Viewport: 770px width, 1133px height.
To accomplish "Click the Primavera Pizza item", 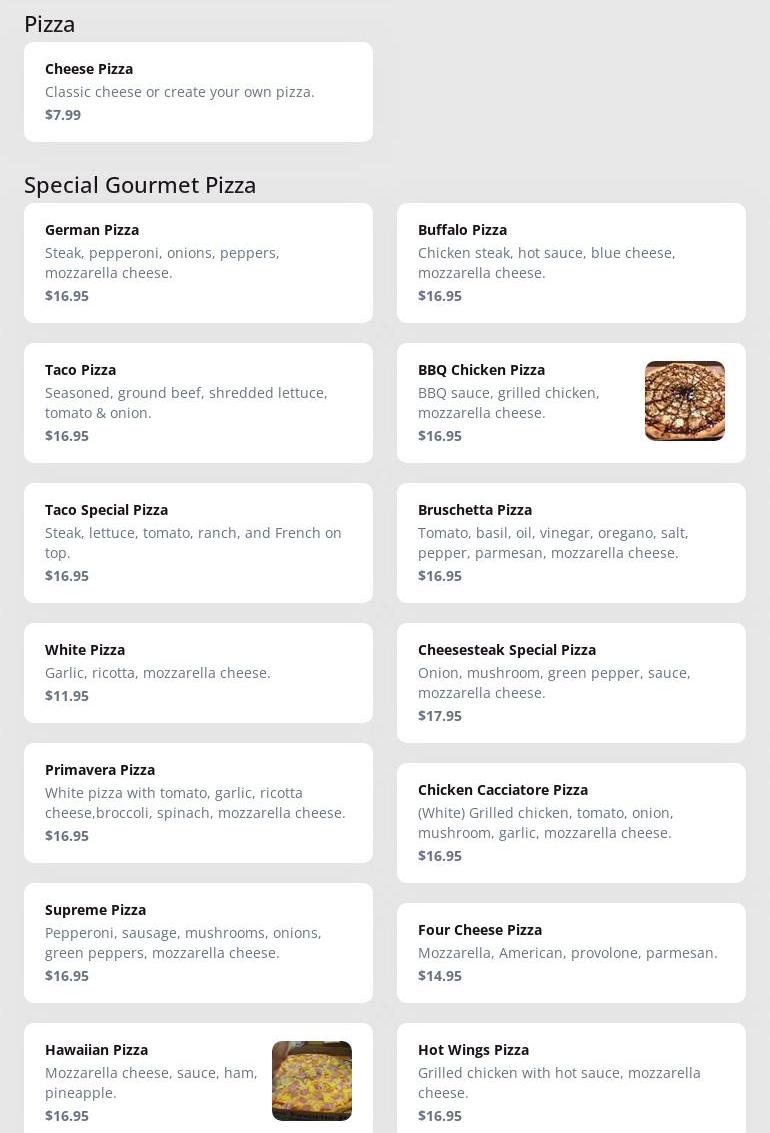I will pos(198,803).
